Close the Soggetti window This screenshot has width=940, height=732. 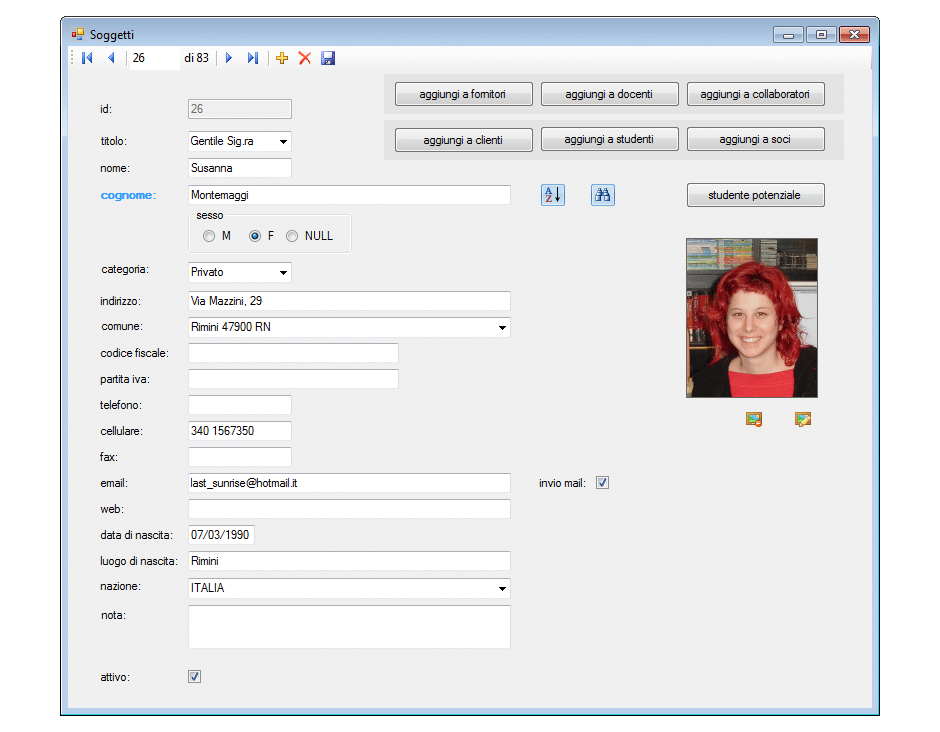854,35
